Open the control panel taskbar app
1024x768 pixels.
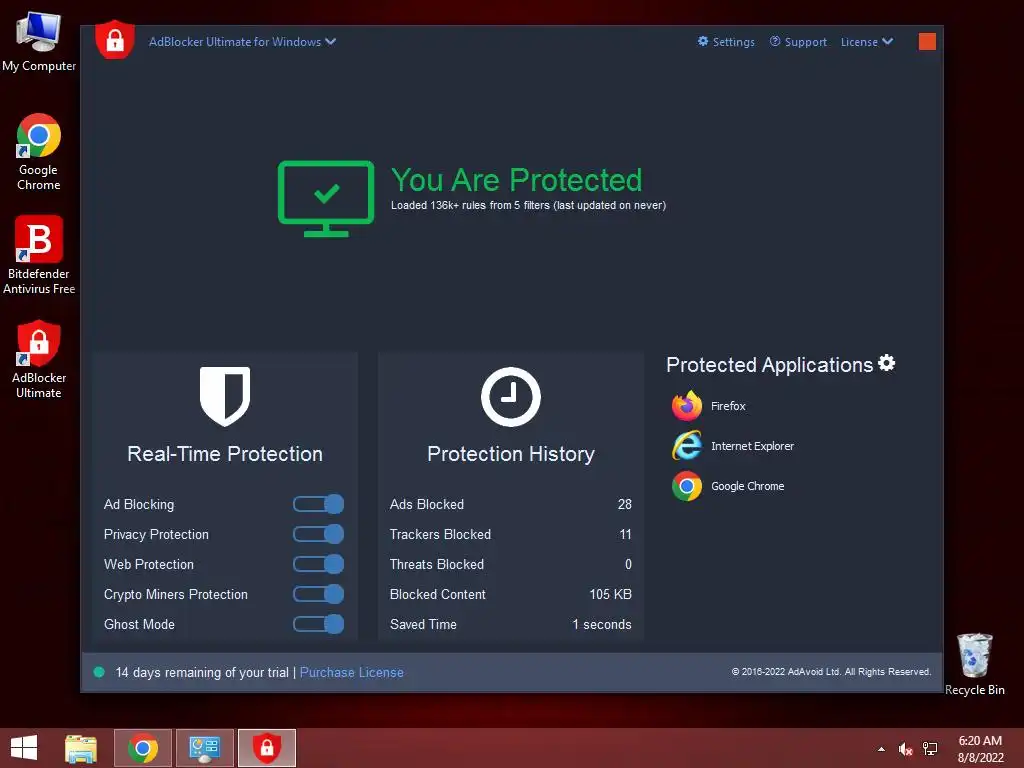[204, 748]
